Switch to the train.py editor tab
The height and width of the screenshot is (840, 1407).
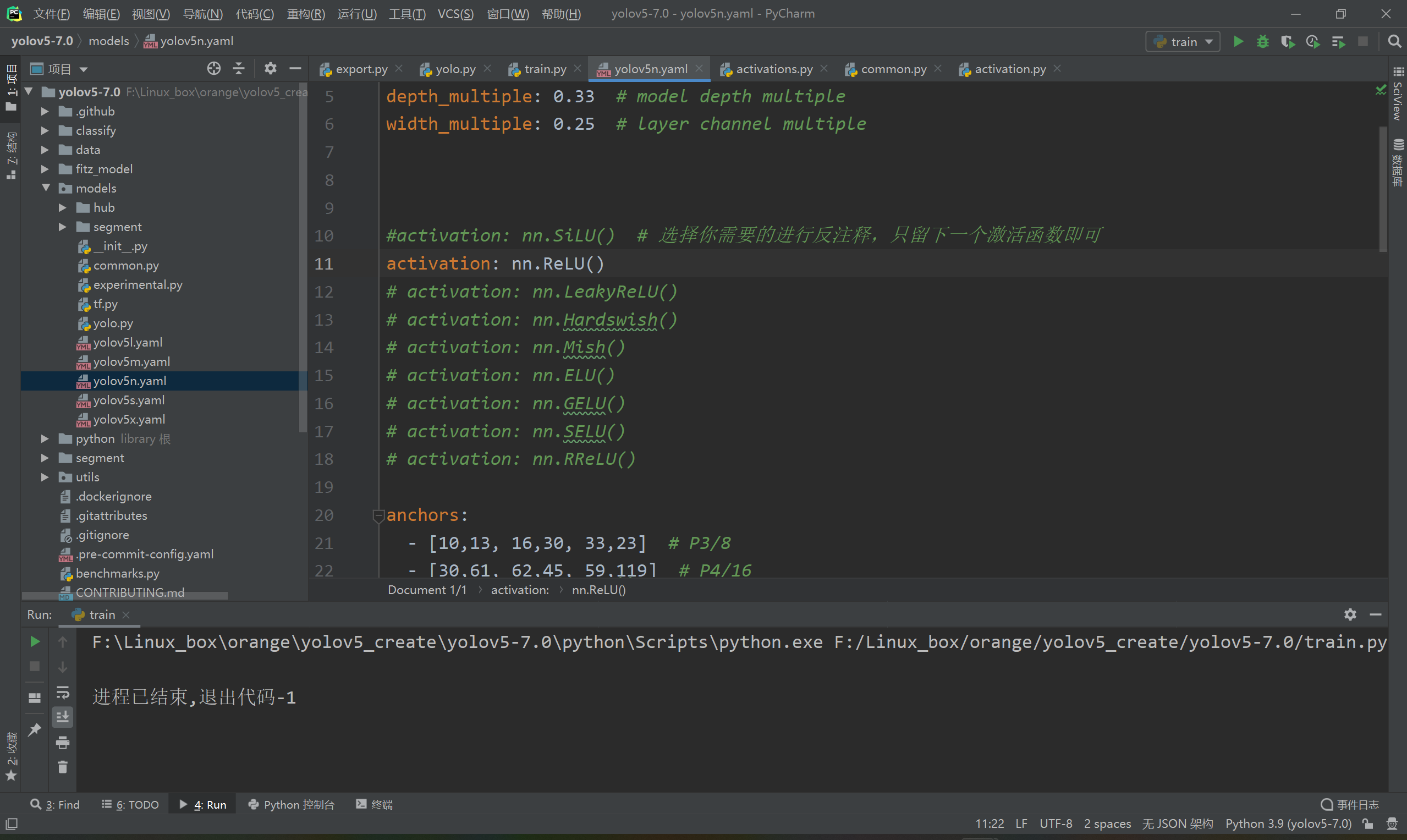click(x=545, y=69)
